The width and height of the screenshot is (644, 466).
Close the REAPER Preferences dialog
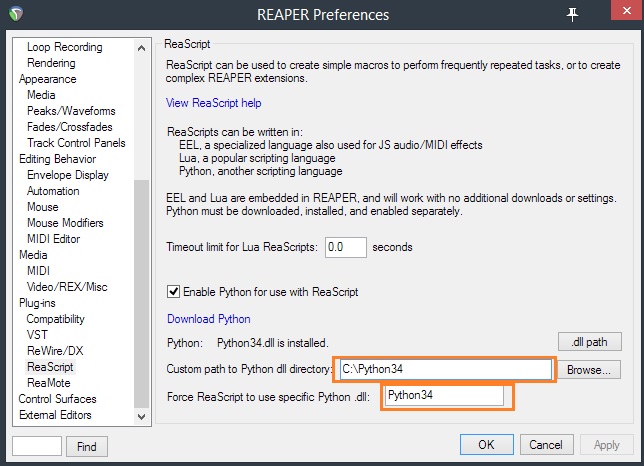(627, 11)
